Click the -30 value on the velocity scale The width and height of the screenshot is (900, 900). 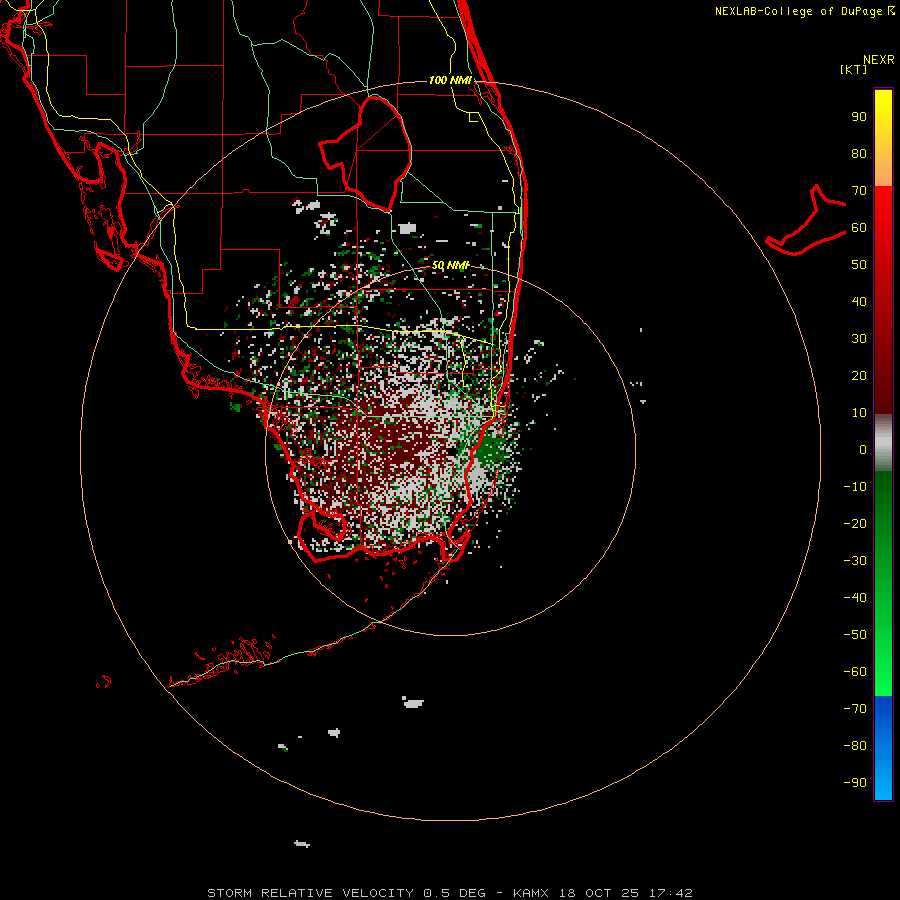855,561
